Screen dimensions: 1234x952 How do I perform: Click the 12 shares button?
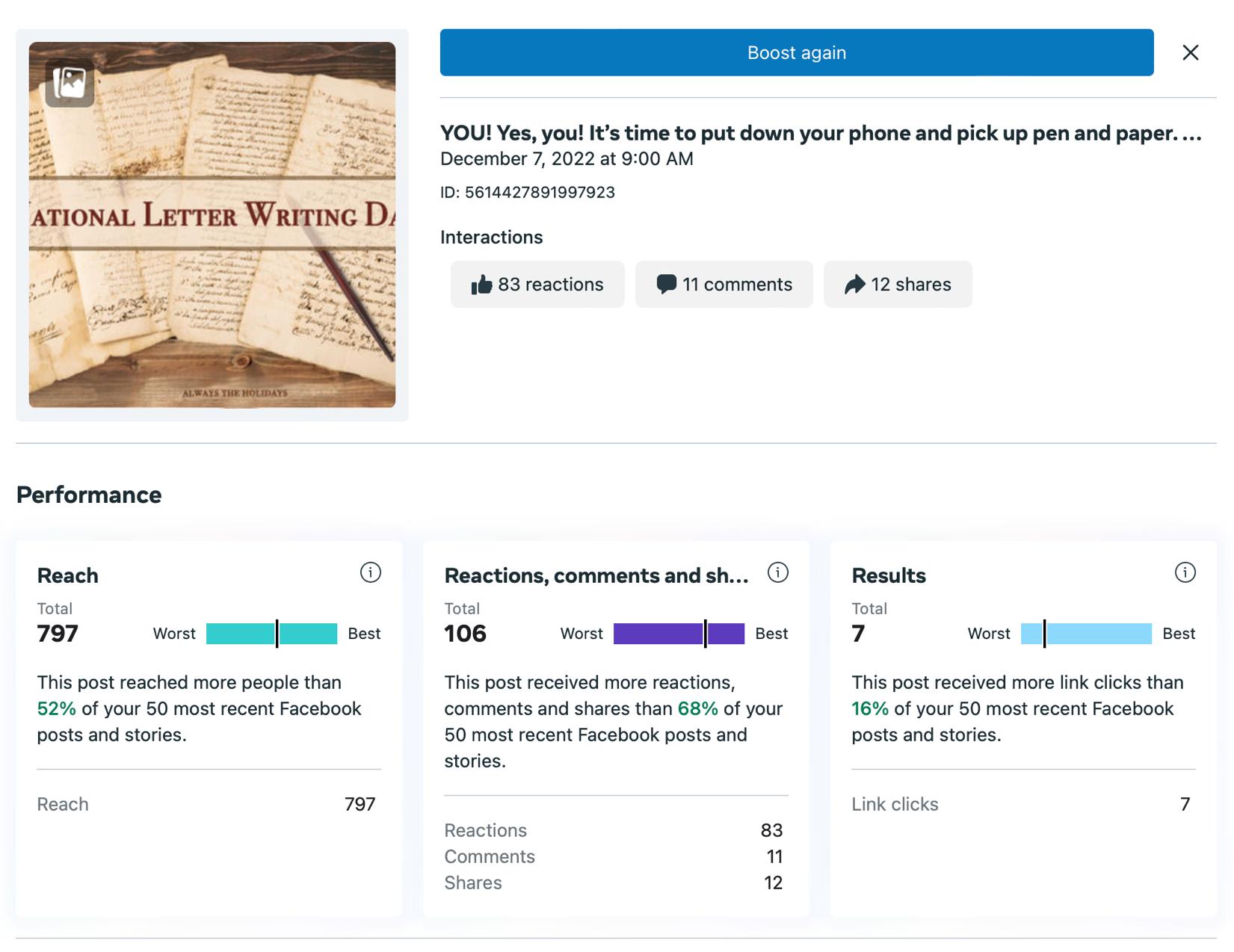click(898, 284)
